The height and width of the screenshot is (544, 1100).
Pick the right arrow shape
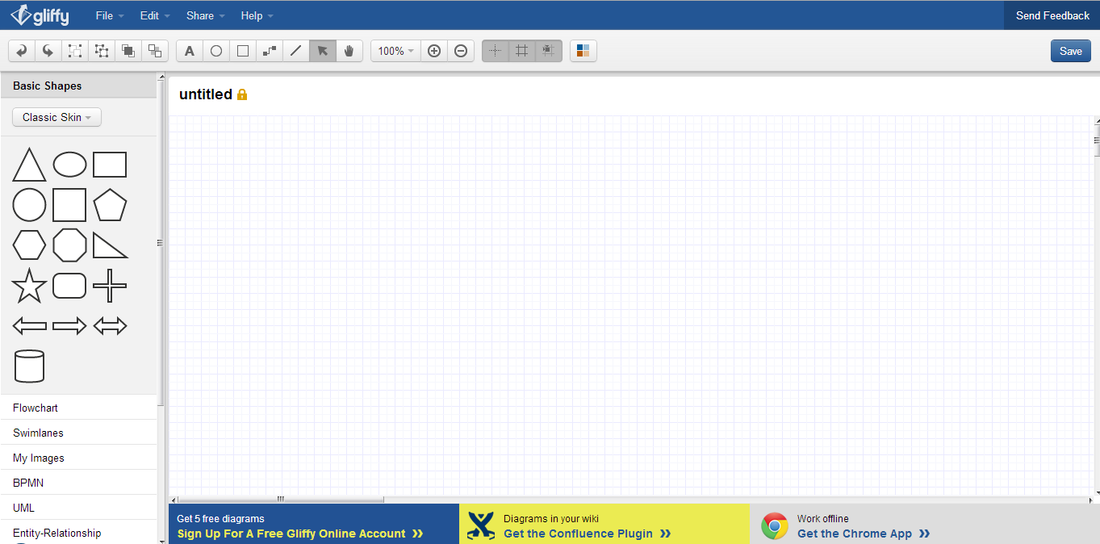(70, 326)
